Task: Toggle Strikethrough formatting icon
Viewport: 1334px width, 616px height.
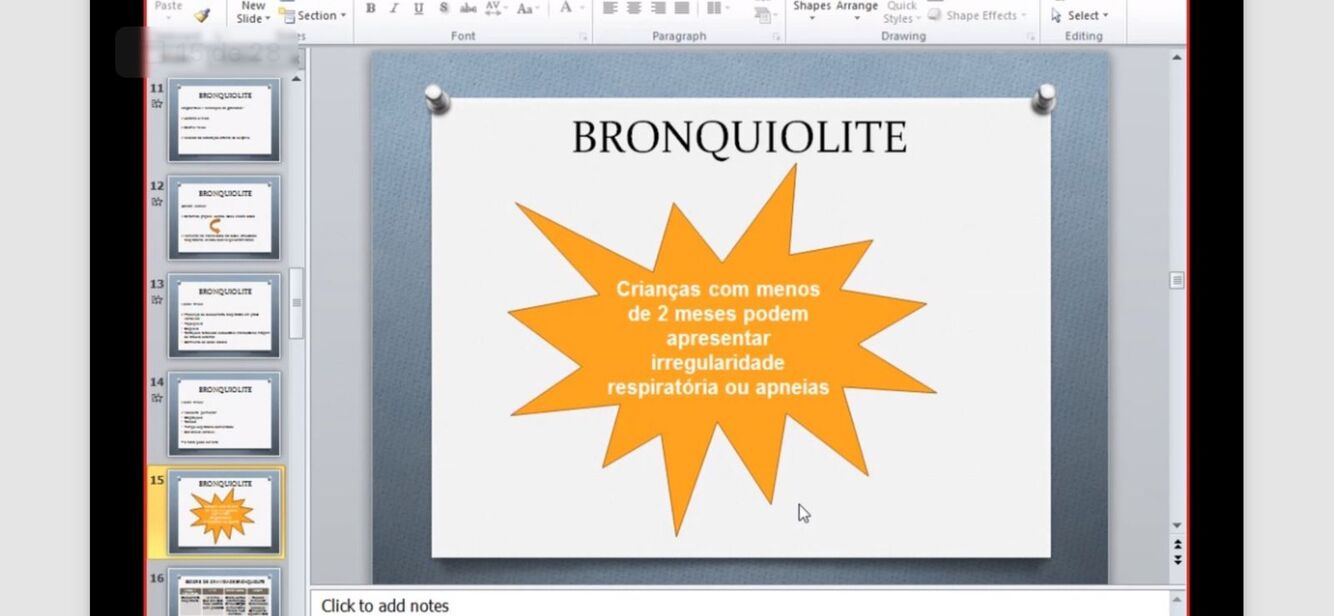Action: pyautogui.click(x=468, y=8)
